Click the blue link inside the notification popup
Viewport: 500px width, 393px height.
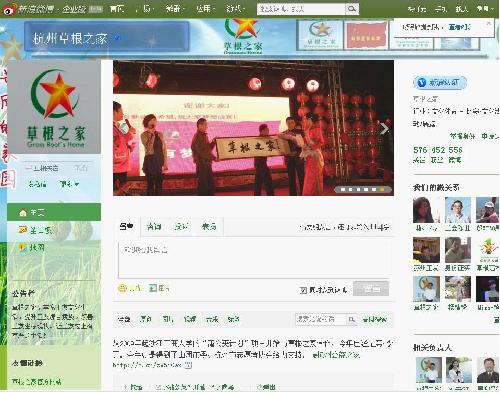pos(459,27)
